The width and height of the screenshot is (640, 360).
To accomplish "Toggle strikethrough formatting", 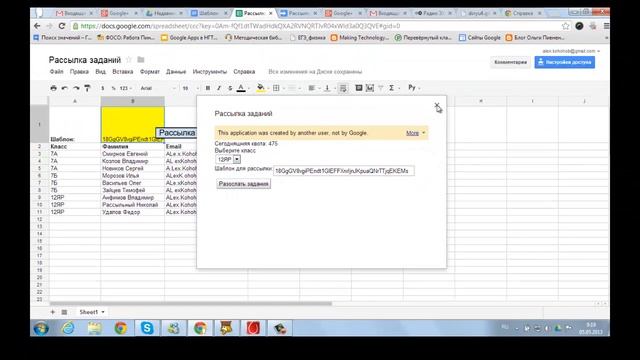I will coord(230,88).
